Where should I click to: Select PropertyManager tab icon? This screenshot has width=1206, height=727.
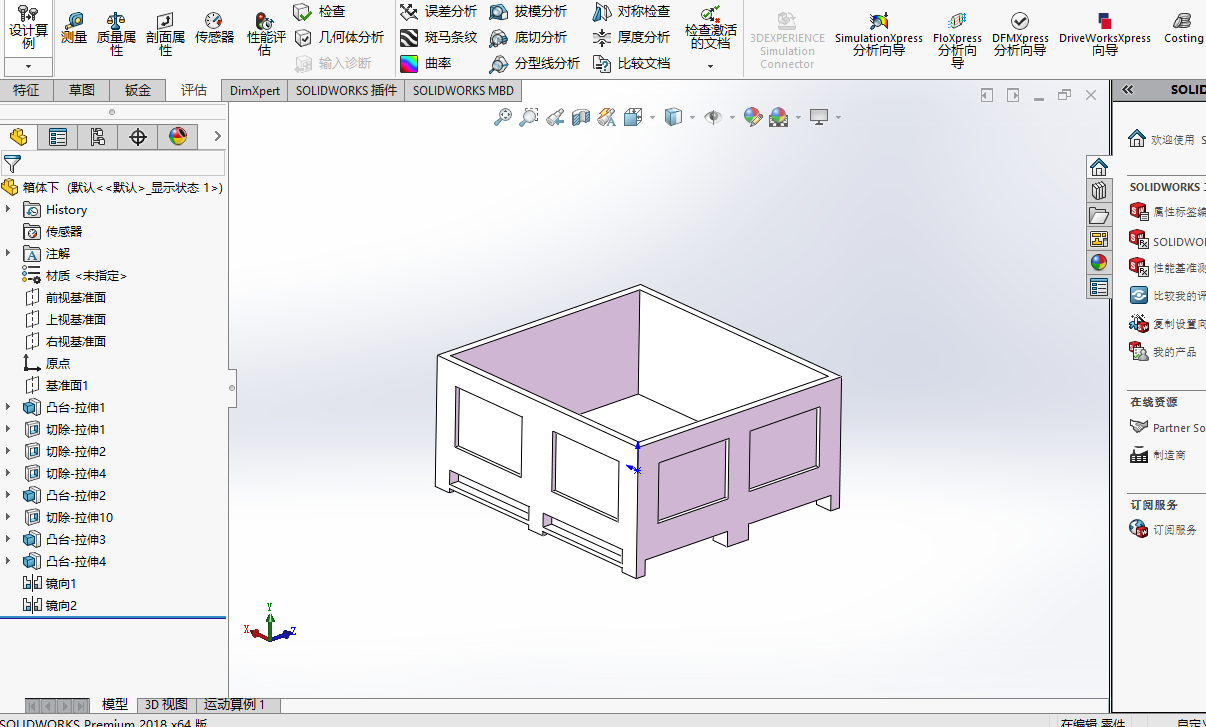58,137
